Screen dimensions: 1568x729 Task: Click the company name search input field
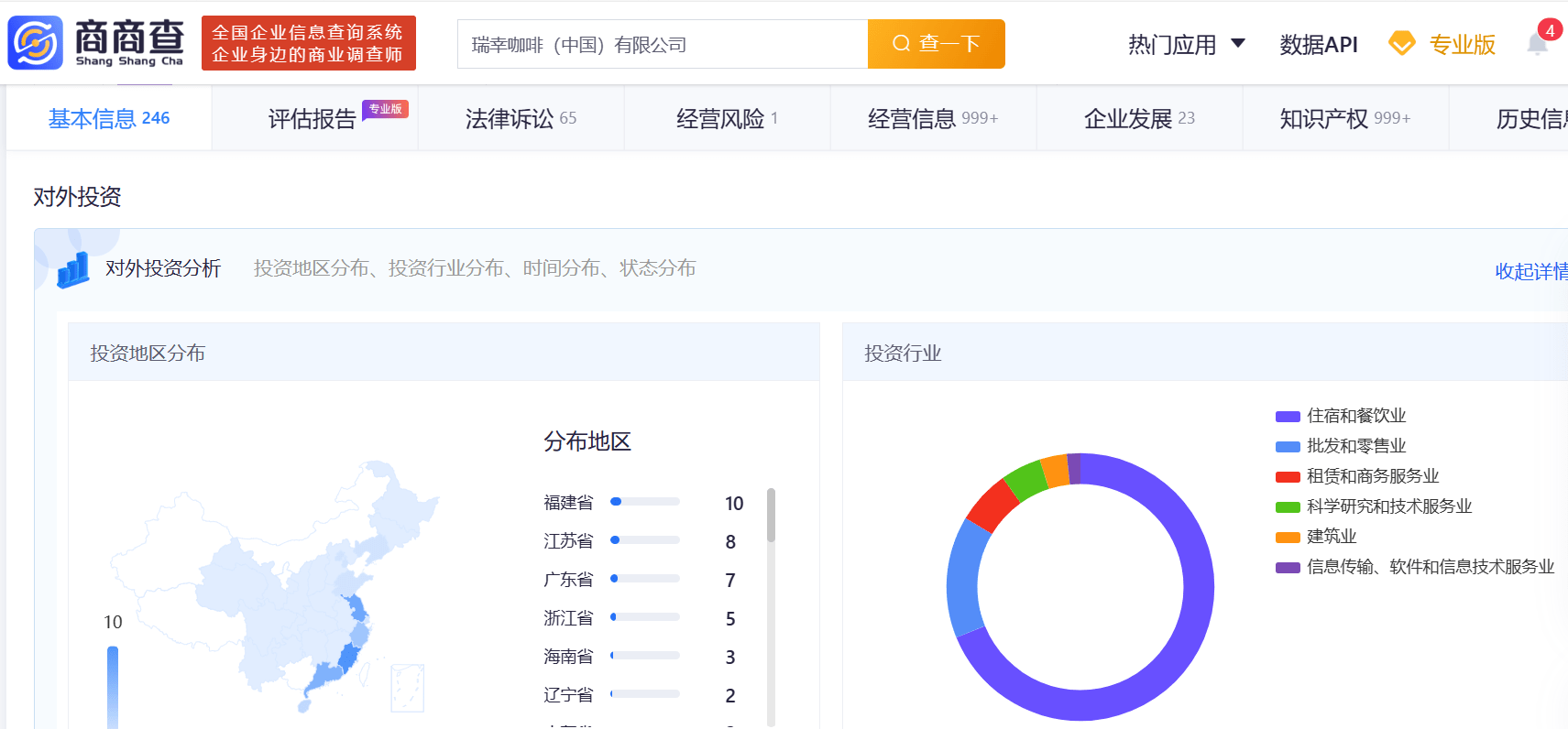[x=662, y=44]
